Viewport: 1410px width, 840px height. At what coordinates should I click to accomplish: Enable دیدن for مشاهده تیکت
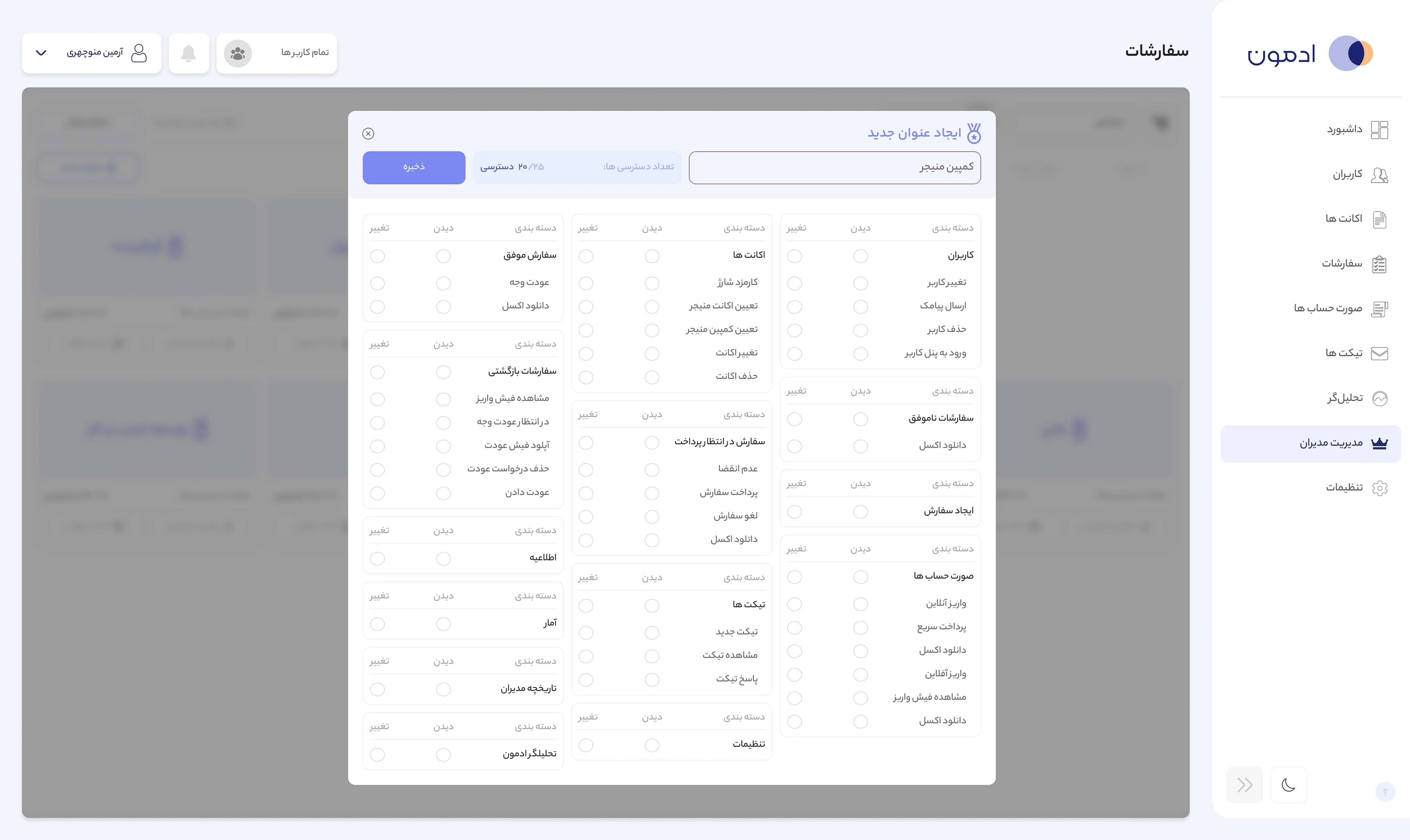pyautogui.click(x=652, y=656)
